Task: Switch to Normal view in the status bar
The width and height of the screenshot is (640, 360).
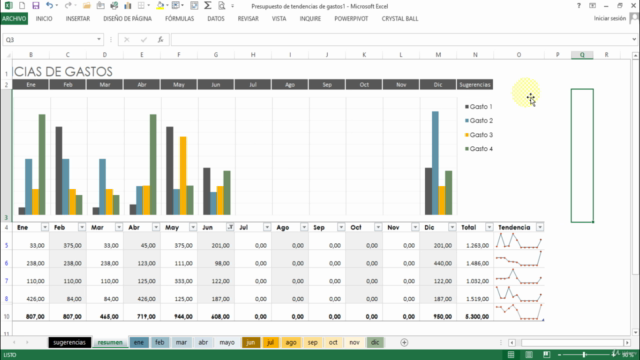Action: click(x=511, y=355)
